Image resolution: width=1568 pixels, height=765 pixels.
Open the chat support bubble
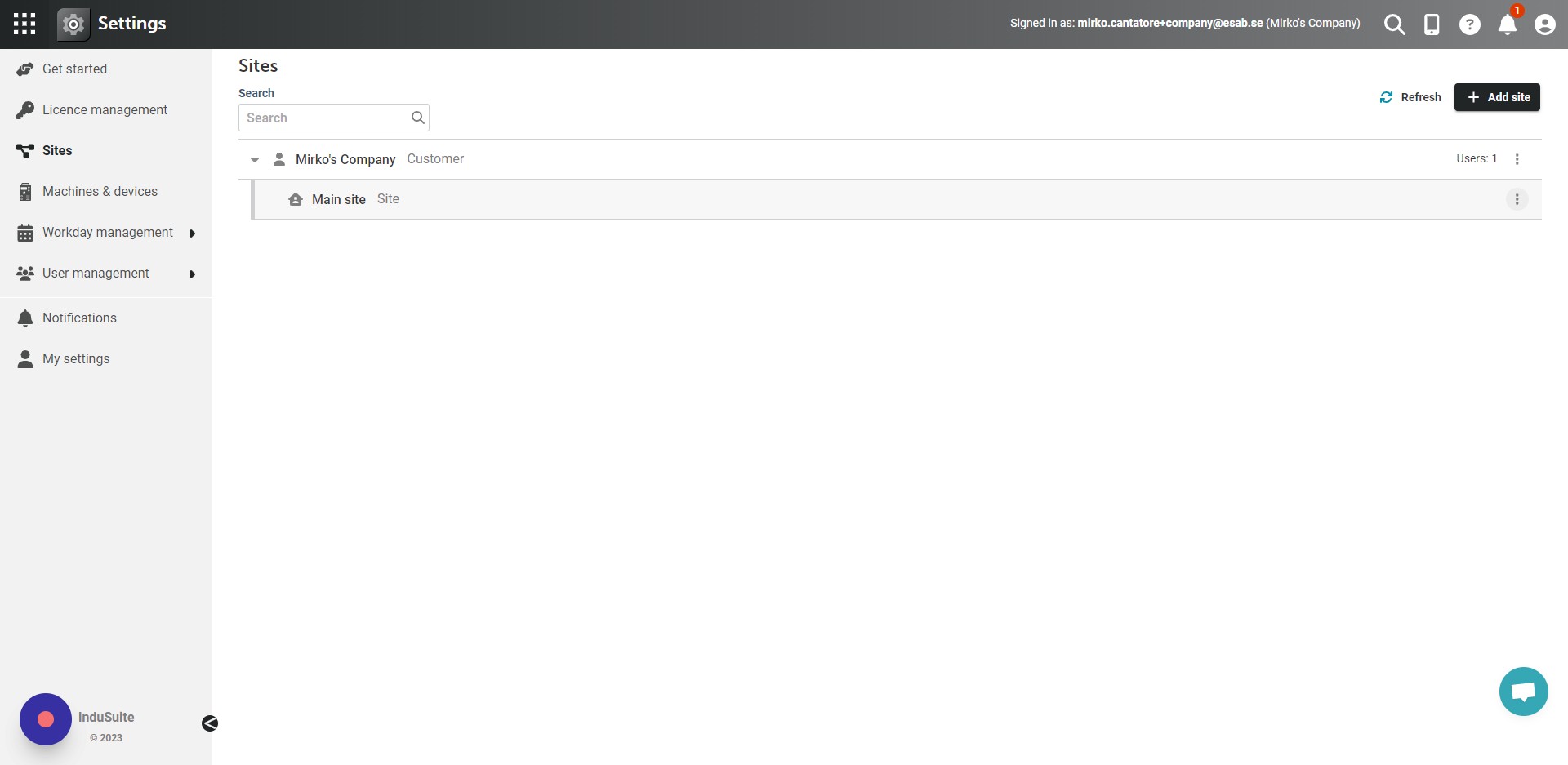click(x=1524, y=692)
